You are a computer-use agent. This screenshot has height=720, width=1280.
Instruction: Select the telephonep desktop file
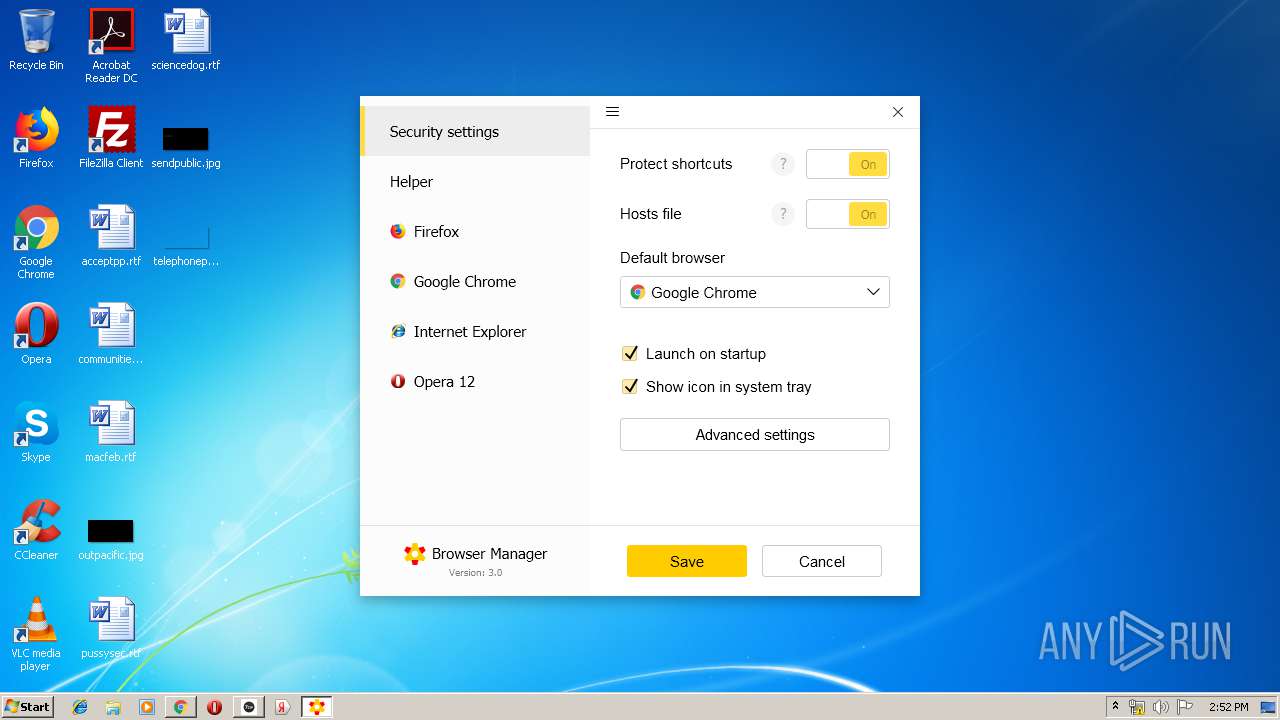click(x=186, y=246)
